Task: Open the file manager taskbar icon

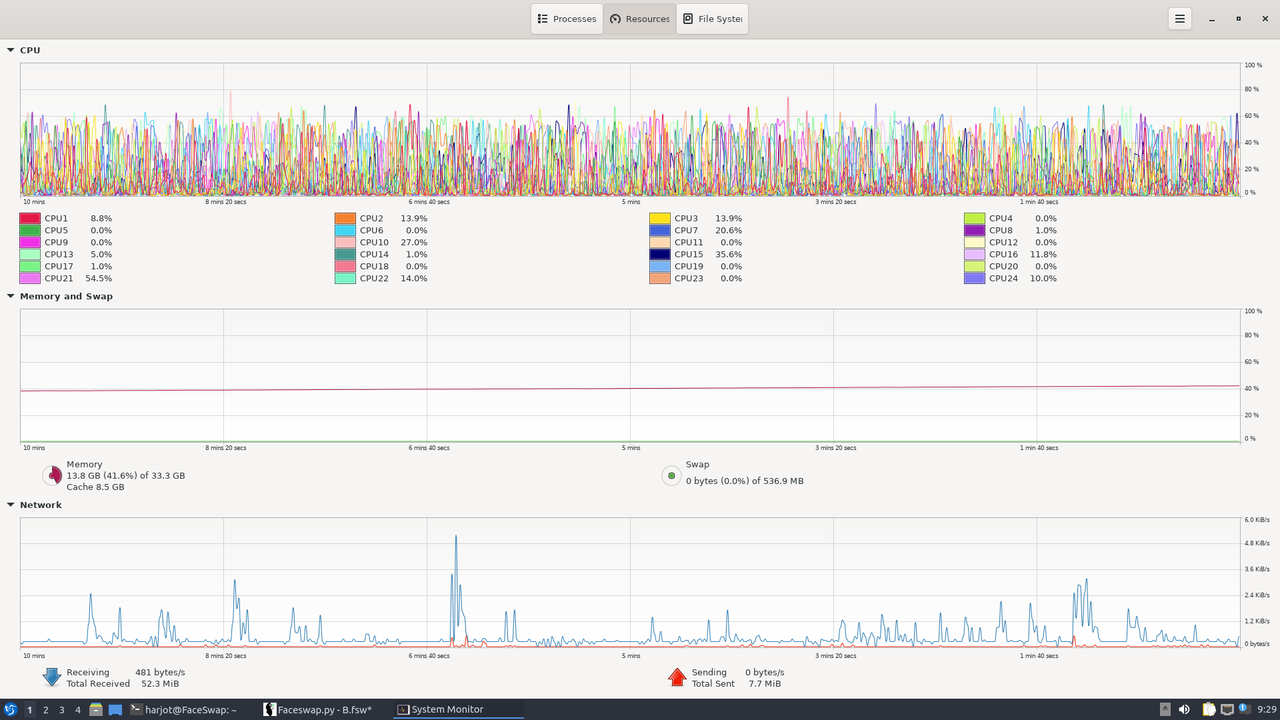Action: 96,710
